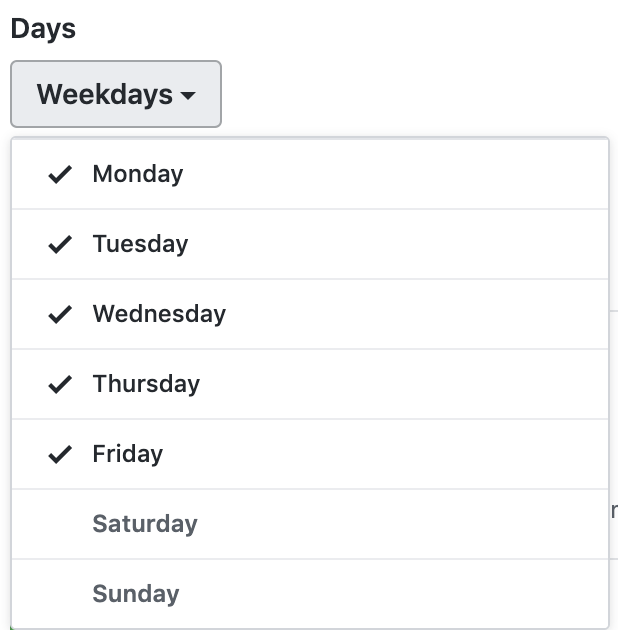Click the checkmark icon next to Tuesday

[x=60, y=244]
